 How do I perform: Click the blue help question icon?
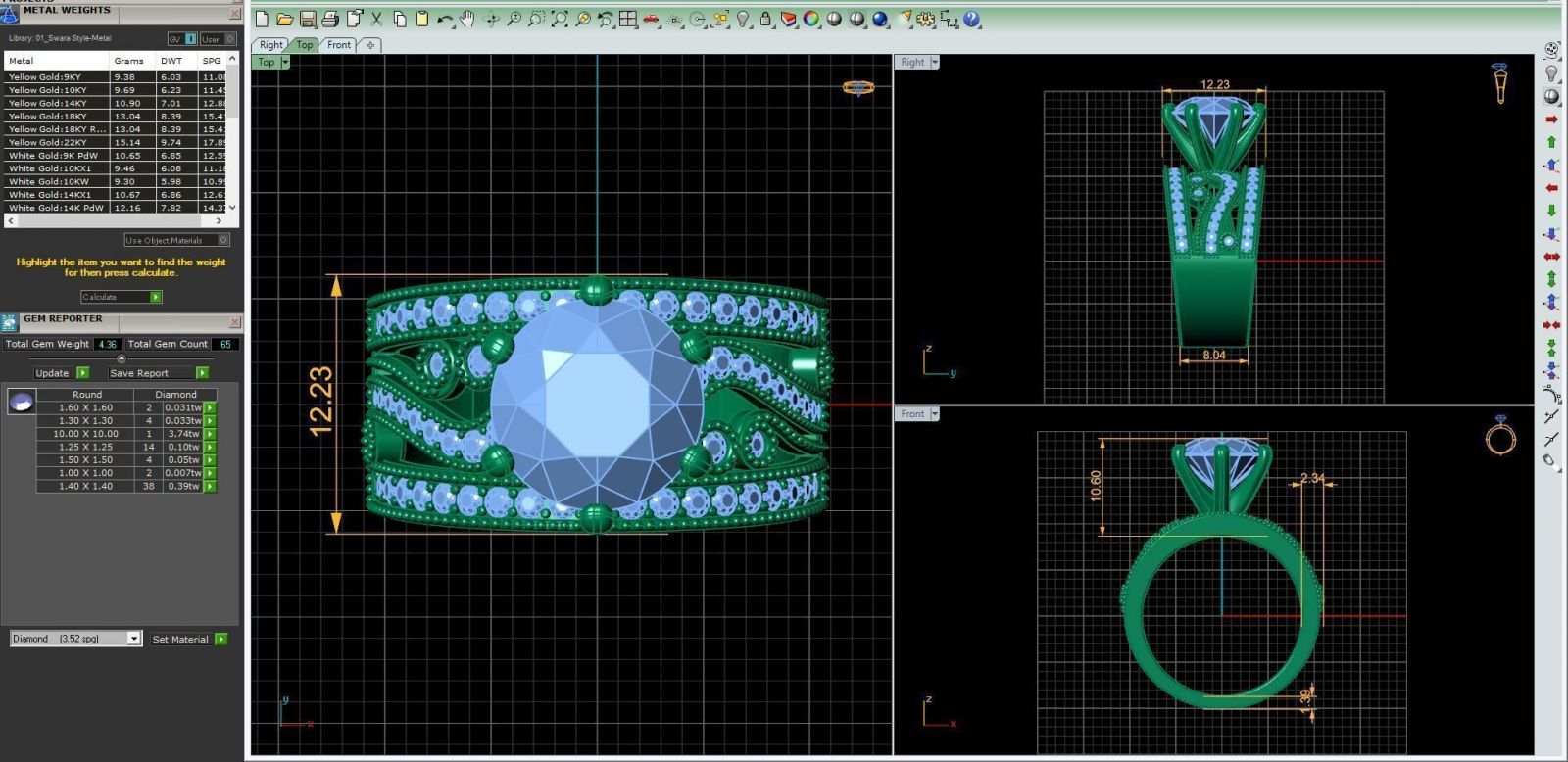[971, 19]
